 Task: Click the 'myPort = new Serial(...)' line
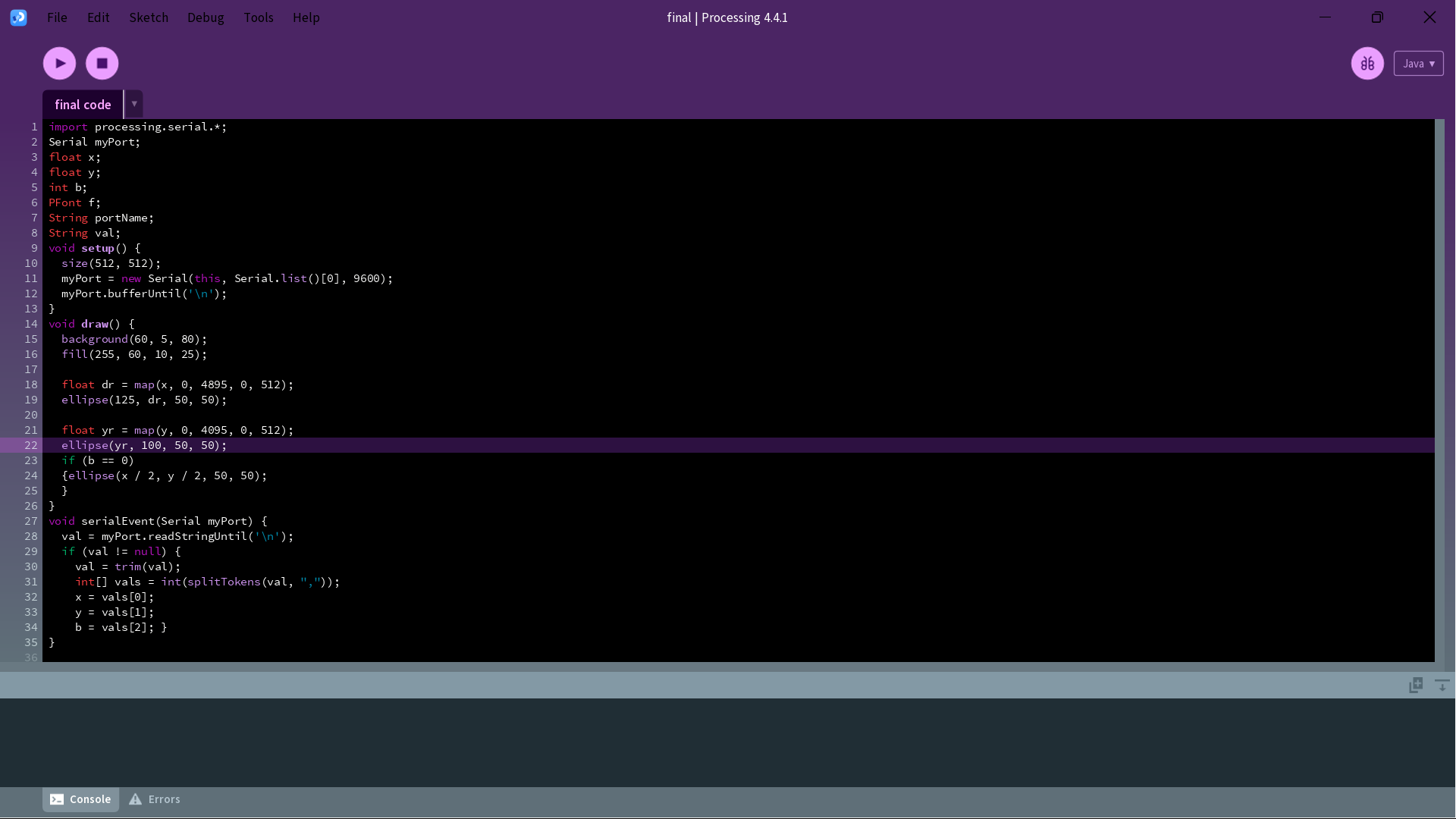(227, 278)
